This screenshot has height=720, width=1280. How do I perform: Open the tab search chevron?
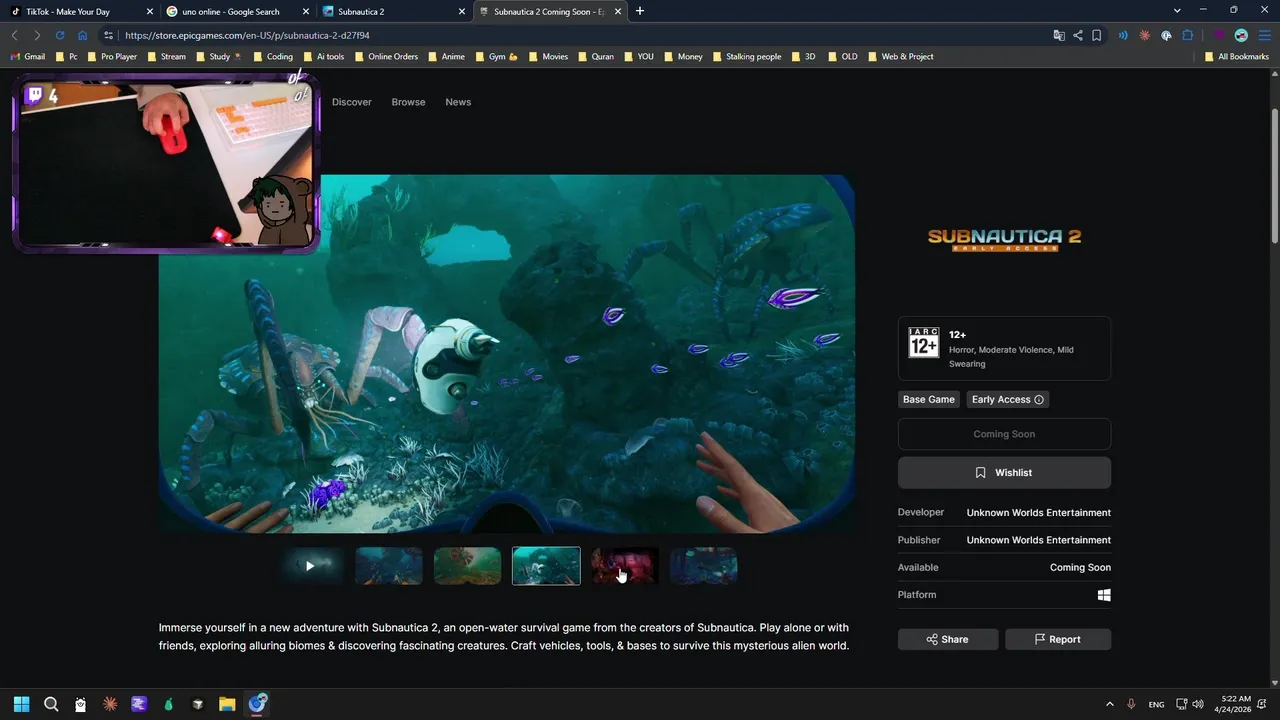(x=1177, y=11)
